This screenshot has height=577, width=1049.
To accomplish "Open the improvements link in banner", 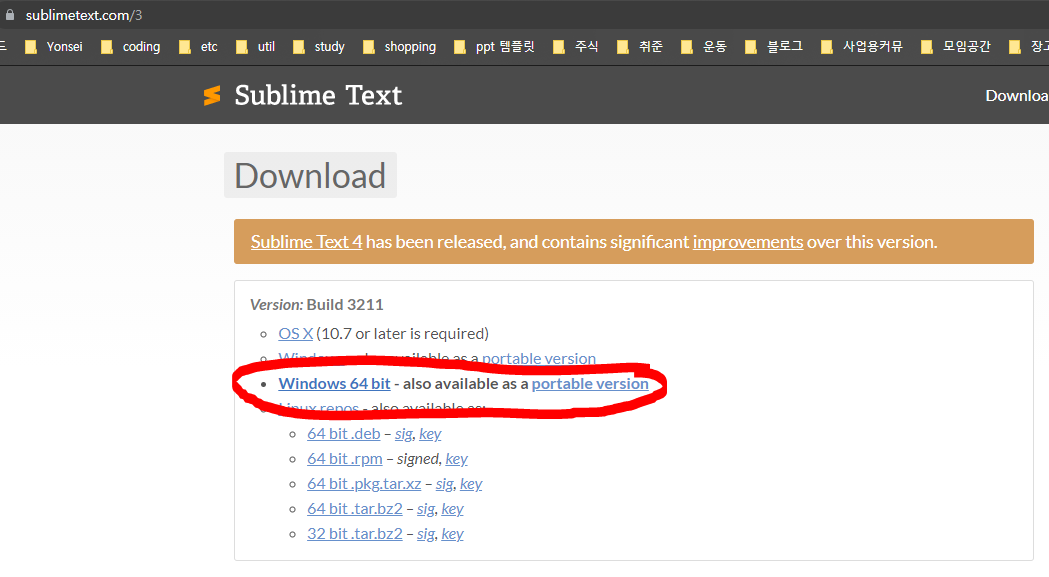I will [x=748, y=242].
